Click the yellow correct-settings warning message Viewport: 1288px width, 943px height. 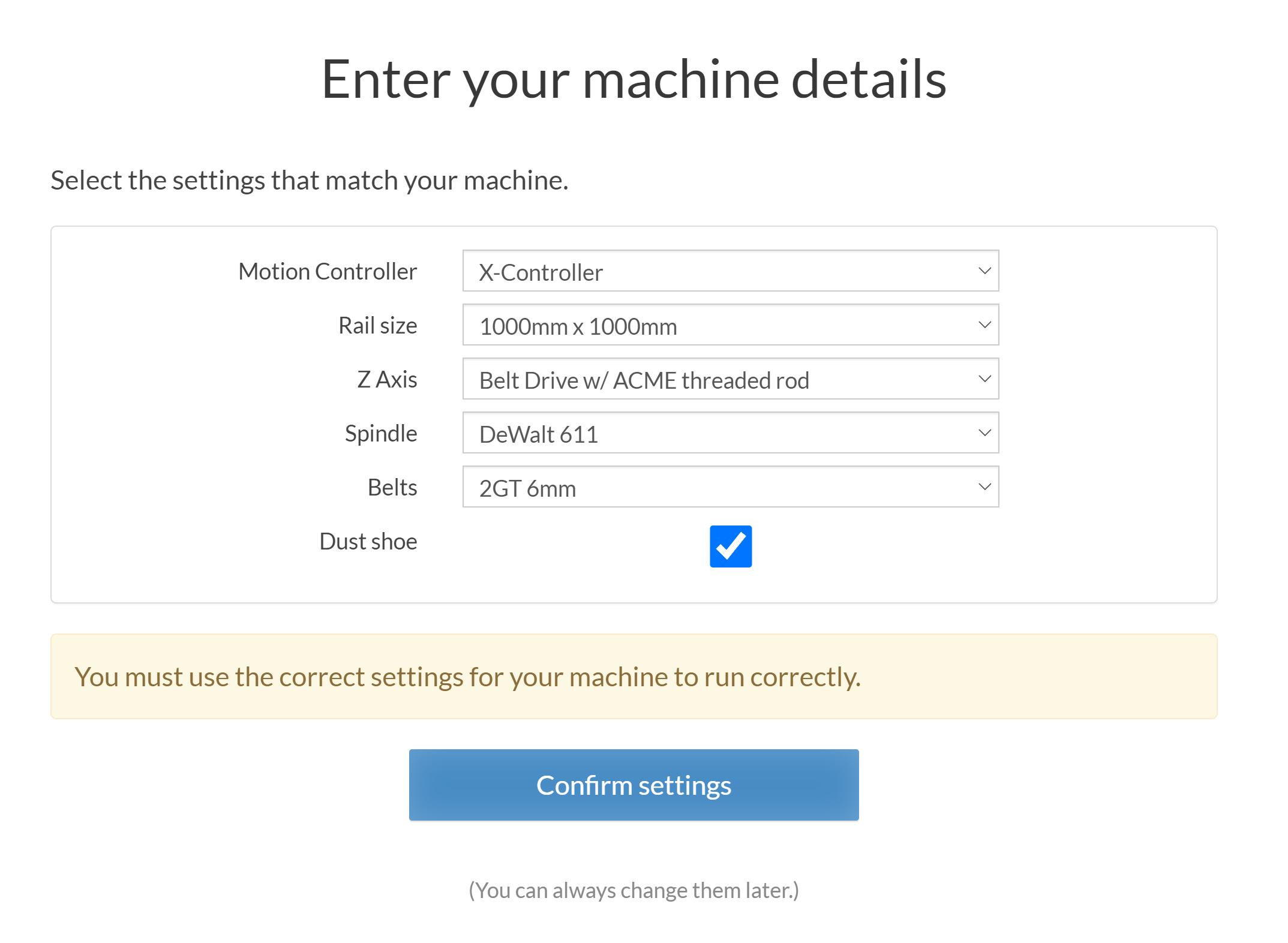634,677
